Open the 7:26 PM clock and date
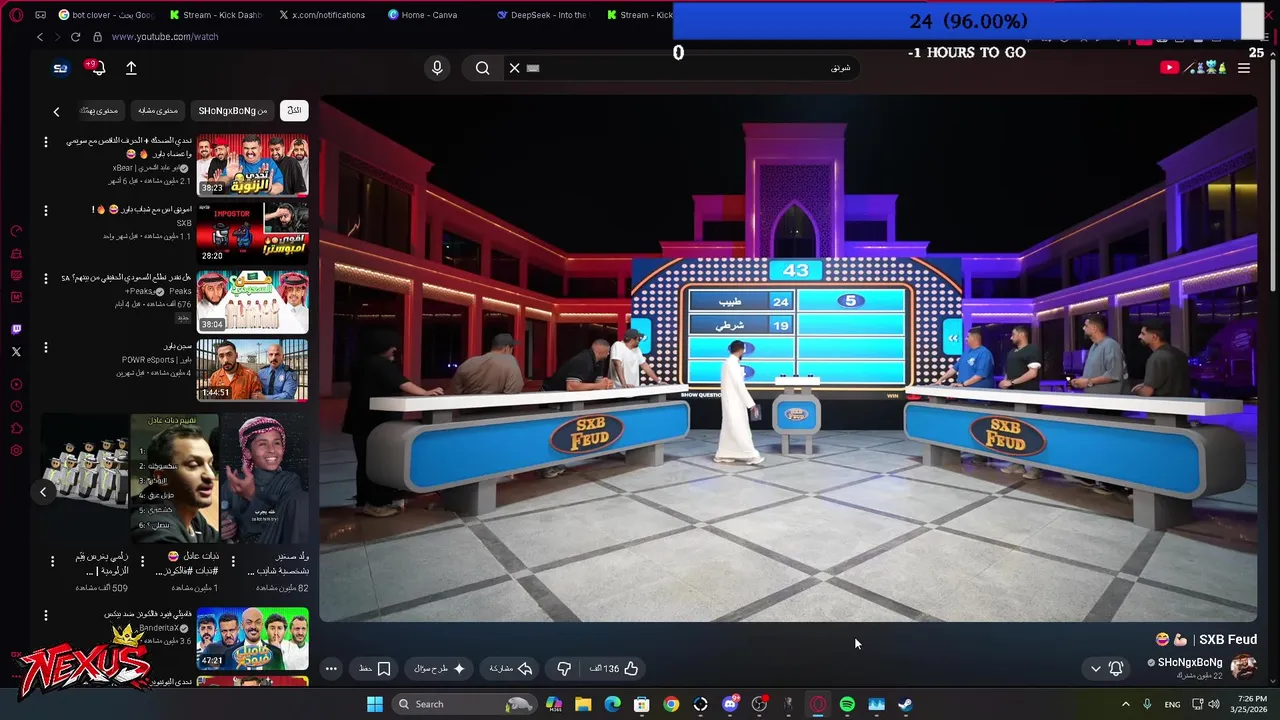 tap(1251, 704)
